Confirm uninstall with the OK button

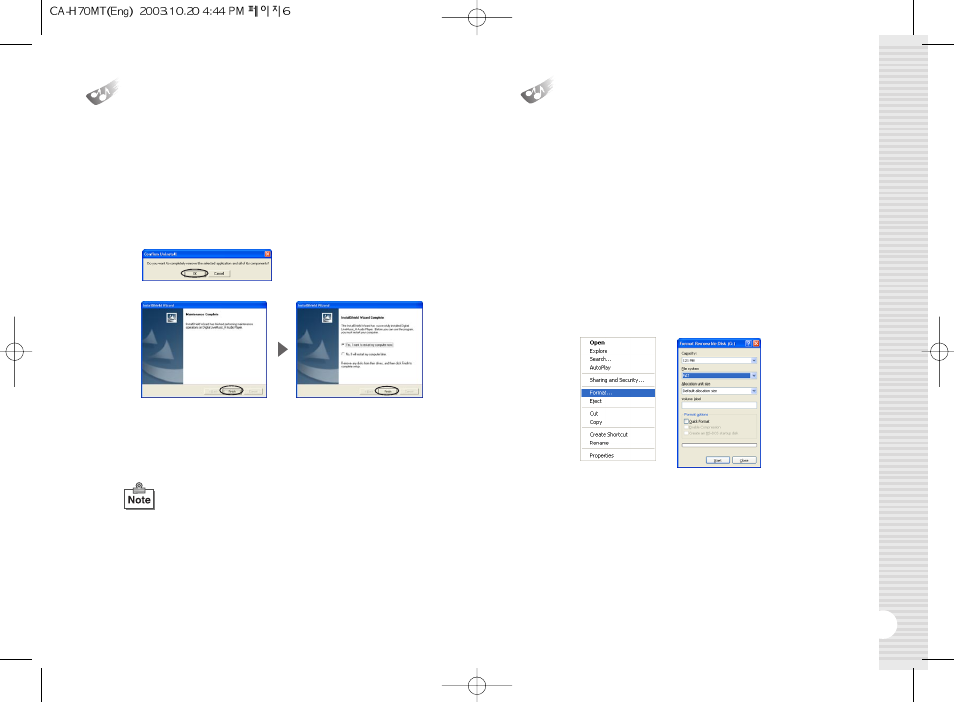click(195, 273)
